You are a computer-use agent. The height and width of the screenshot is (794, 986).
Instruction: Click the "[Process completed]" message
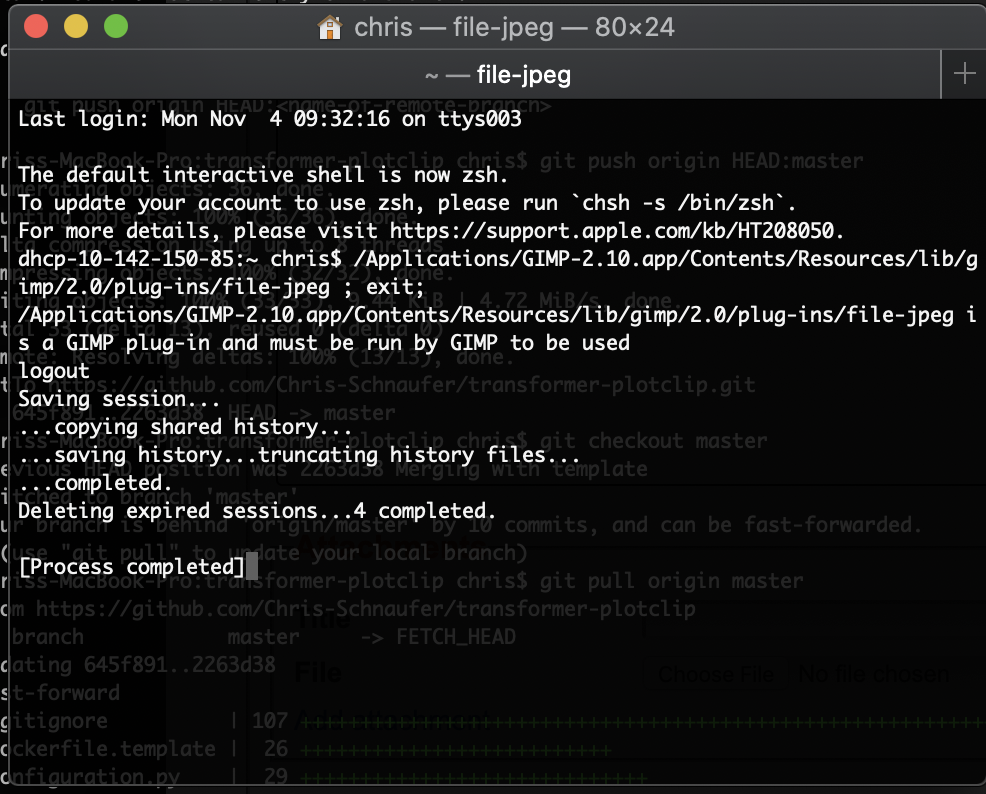pyautogui.click(x=131, y=566)
